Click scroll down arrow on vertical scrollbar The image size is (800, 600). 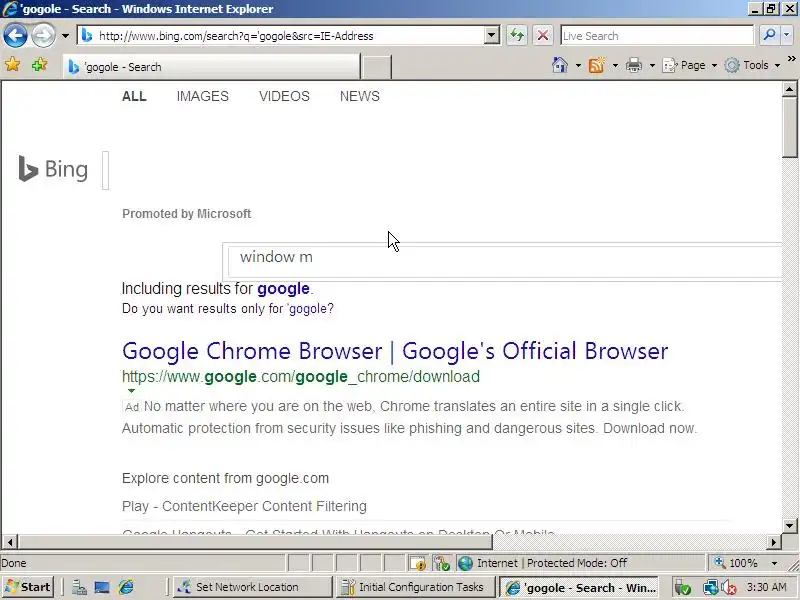[789, 526]
